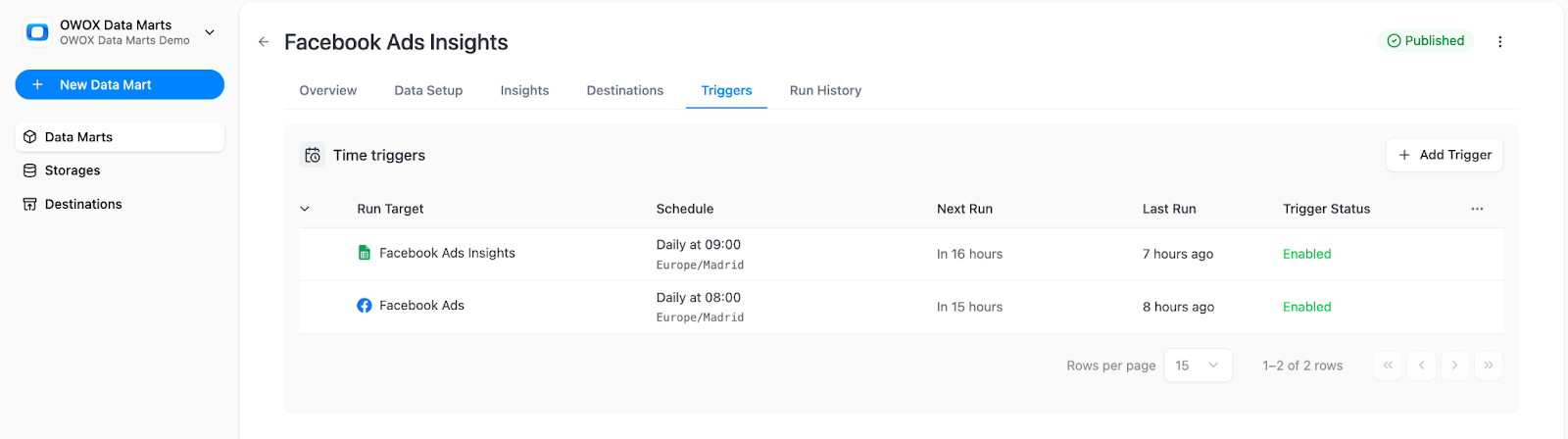Open Data Marts in the sidebar
Screen dimensions: 1568x439
[120, 137]
